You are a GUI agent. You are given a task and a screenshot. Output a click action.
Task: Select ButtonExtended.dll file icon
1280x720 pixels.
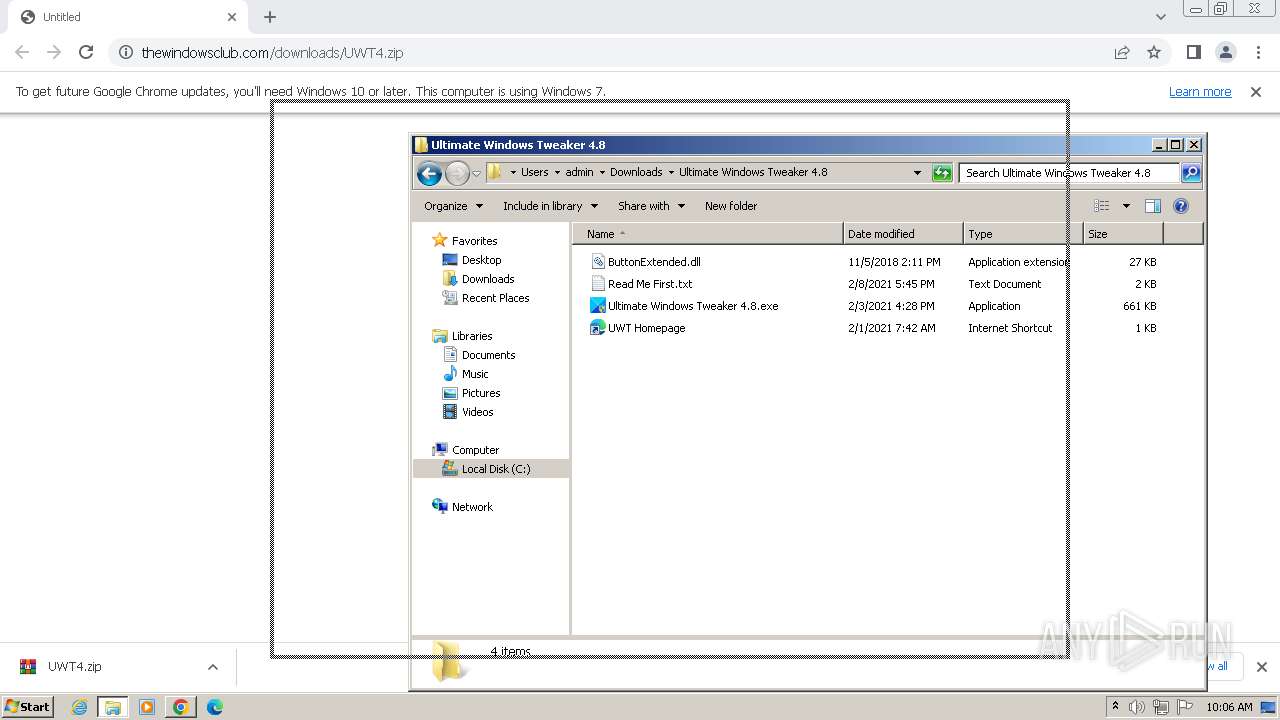[x=598, y=262]
